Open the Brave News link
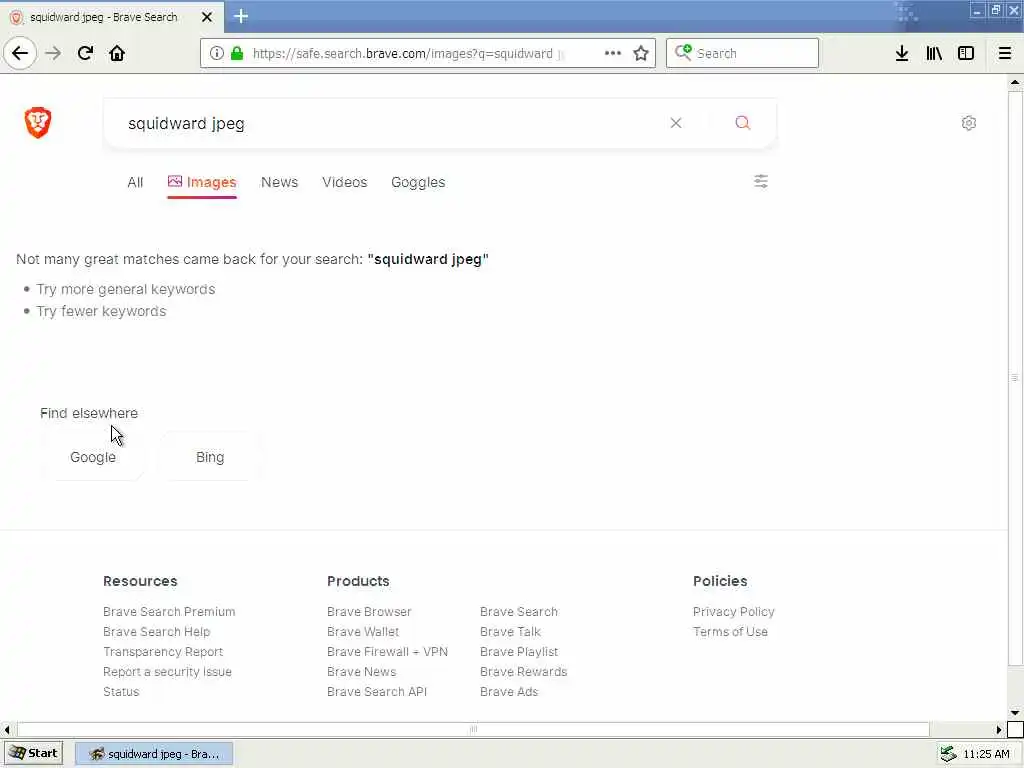 point(362,671)
